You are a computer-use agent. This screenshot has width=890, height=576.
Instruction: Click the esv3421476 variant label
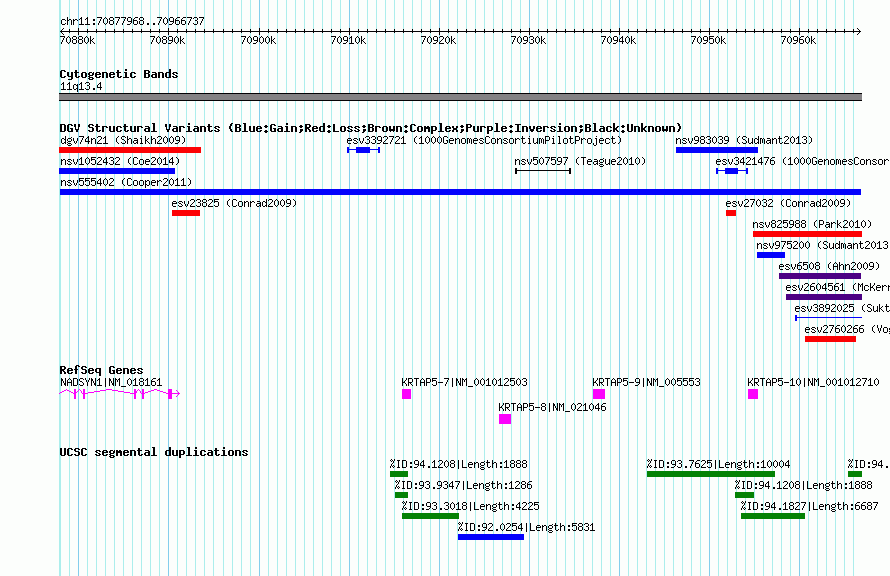[802, 161]
